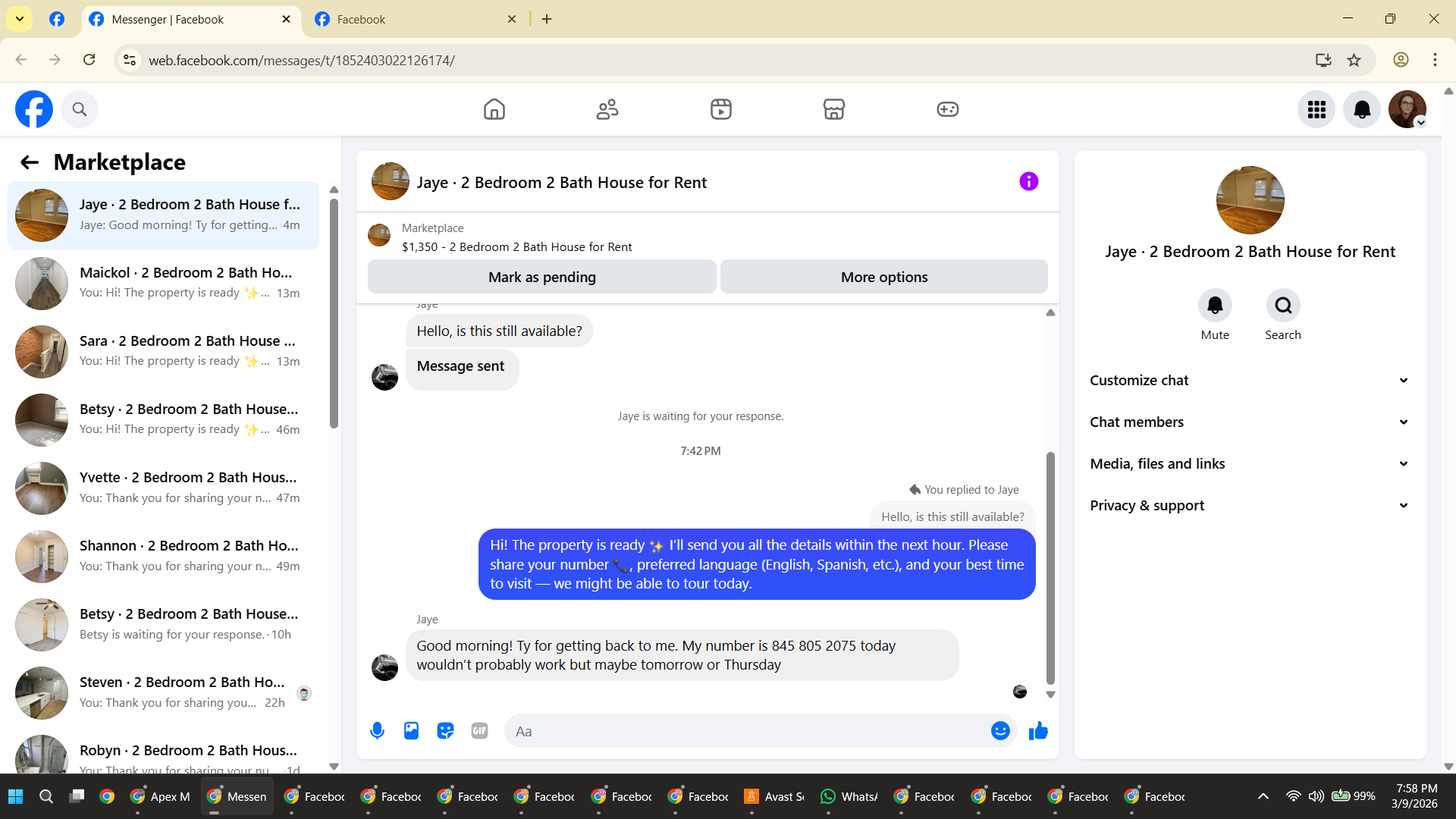Expand Chat members section

[x=1249, y=422]
